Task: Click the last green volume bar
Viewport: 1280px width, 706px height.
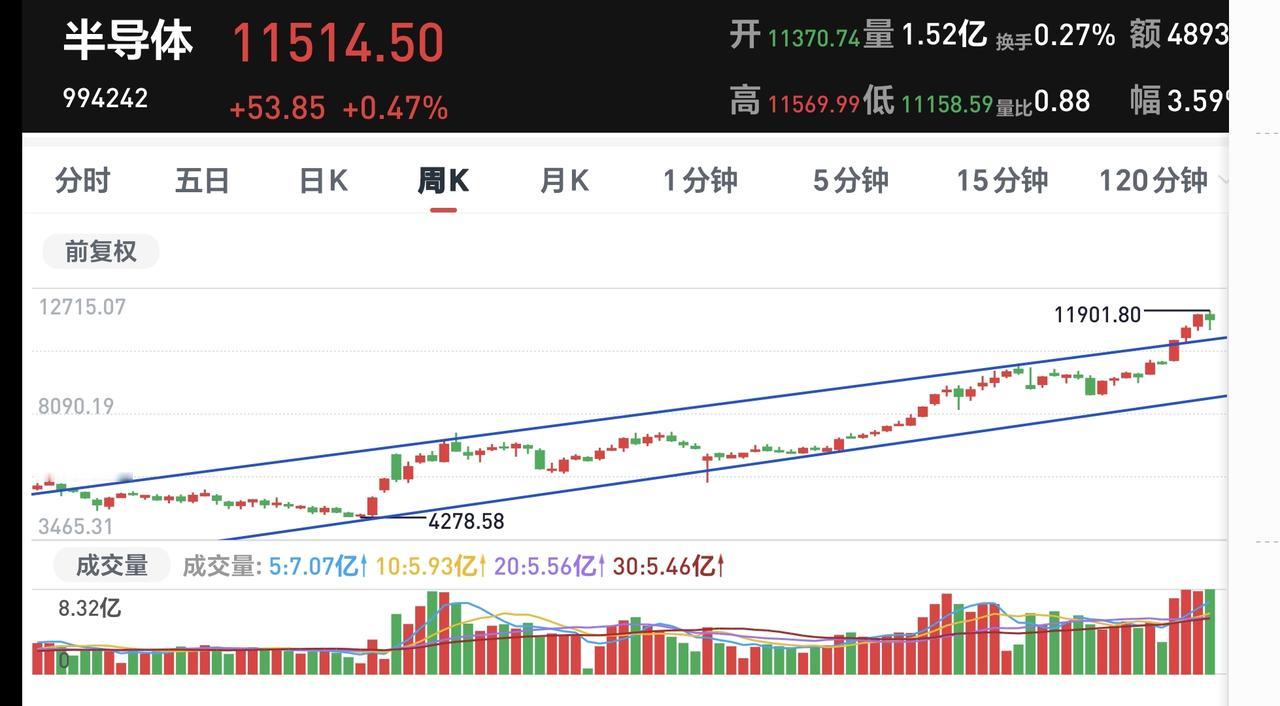Action: 1210,631
